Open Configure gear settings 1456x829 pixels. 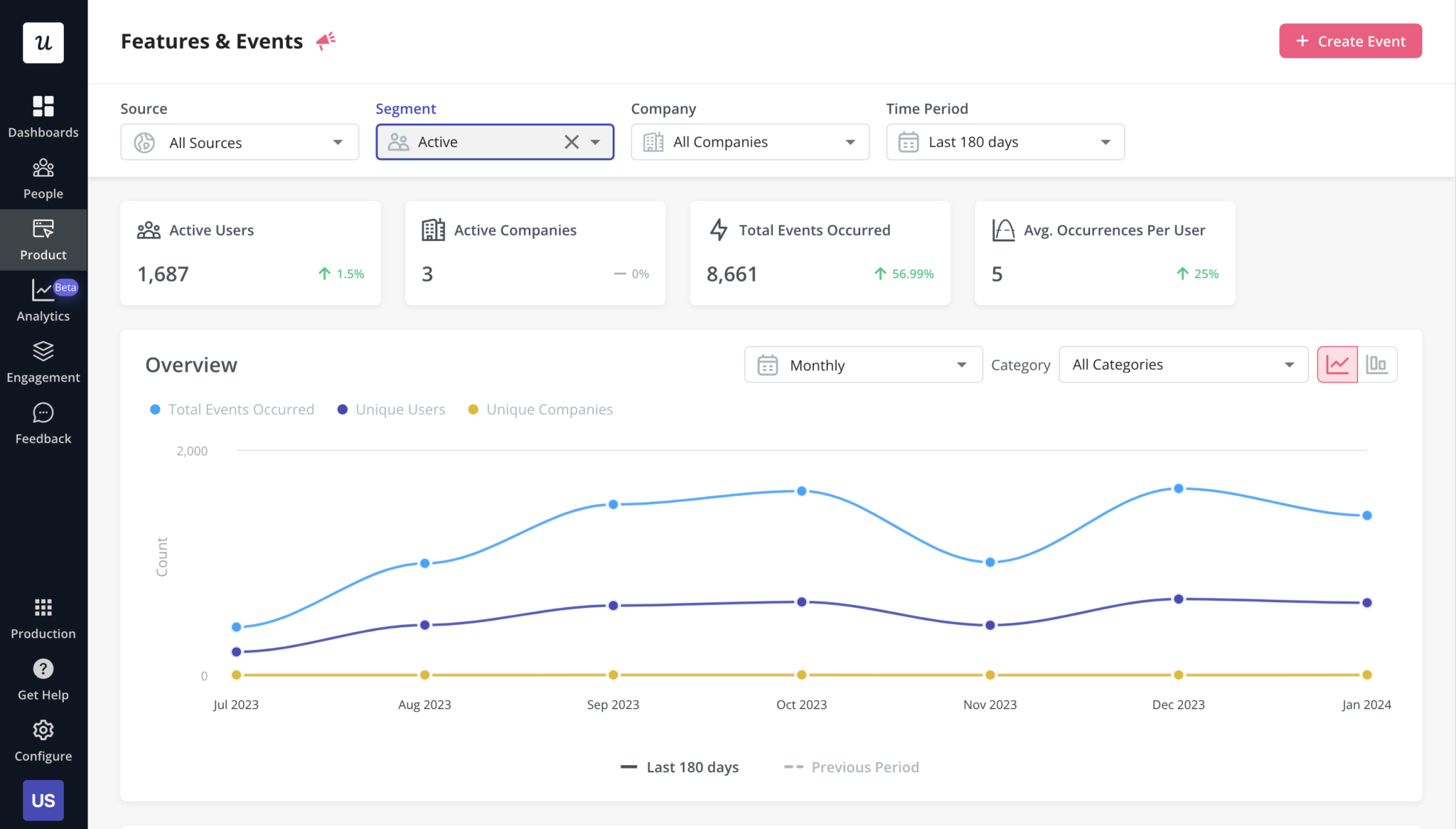click(43, 741)
